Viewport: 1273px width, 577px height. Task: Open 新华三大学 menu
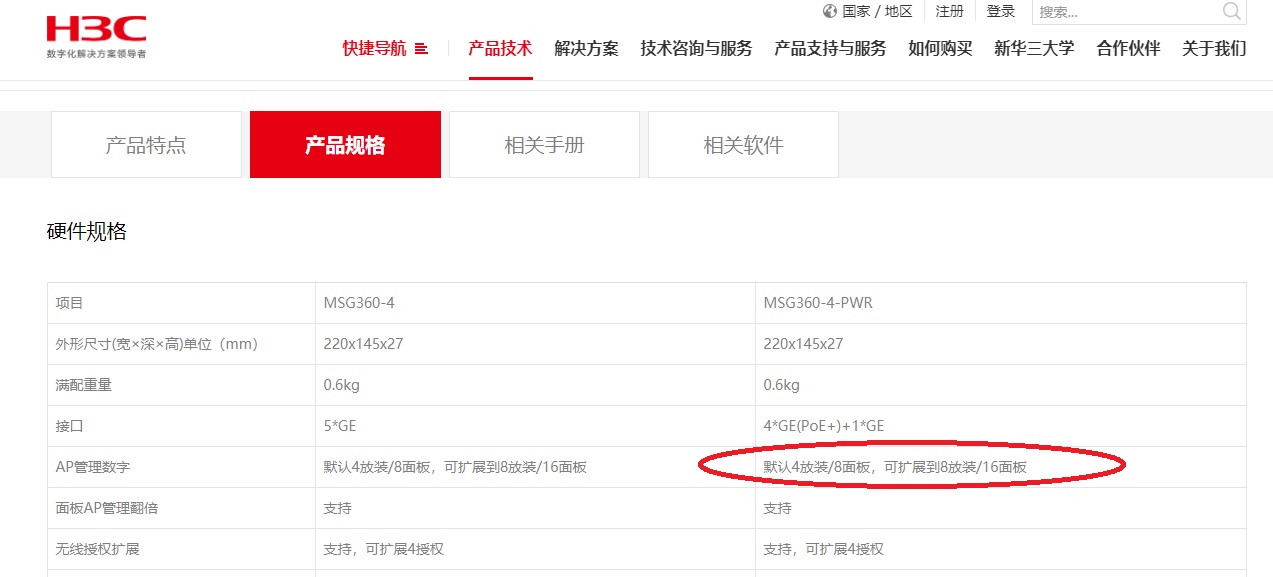tap(1034, 48)
